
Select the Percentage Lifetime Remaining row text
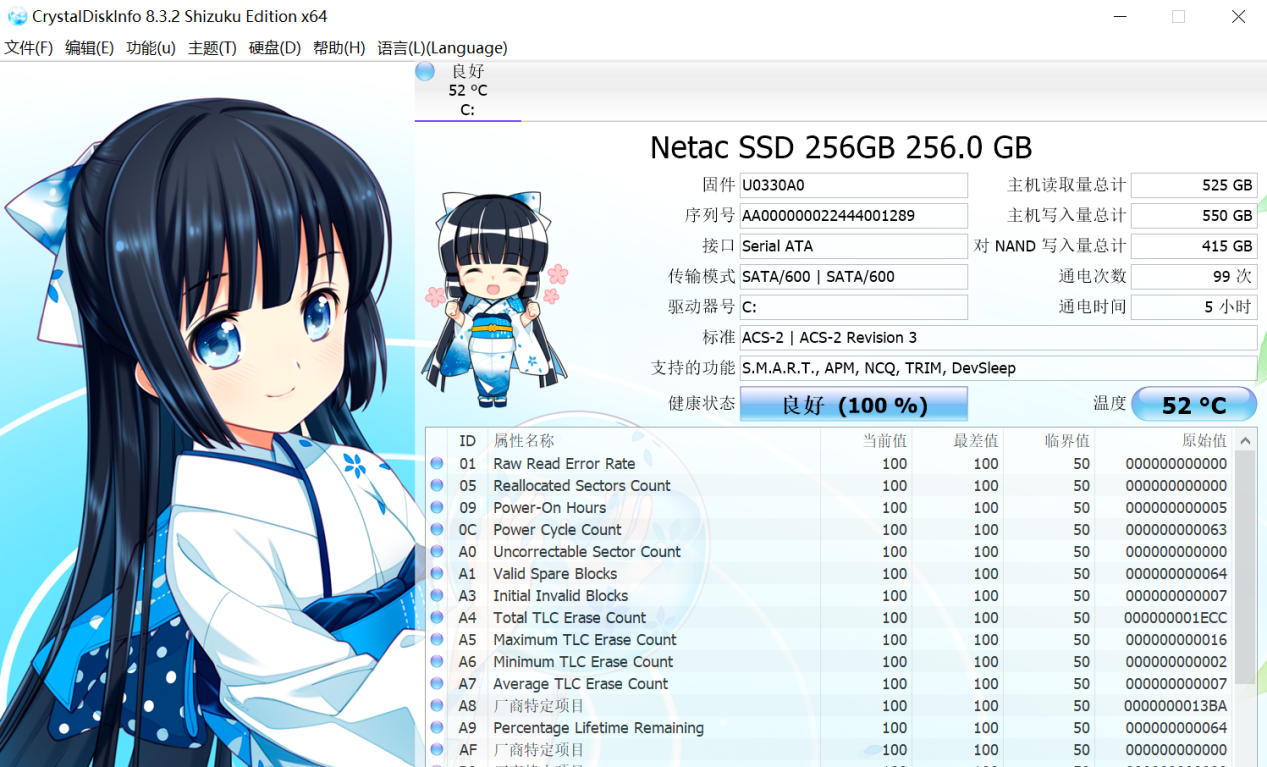click(x=598, y=727)
